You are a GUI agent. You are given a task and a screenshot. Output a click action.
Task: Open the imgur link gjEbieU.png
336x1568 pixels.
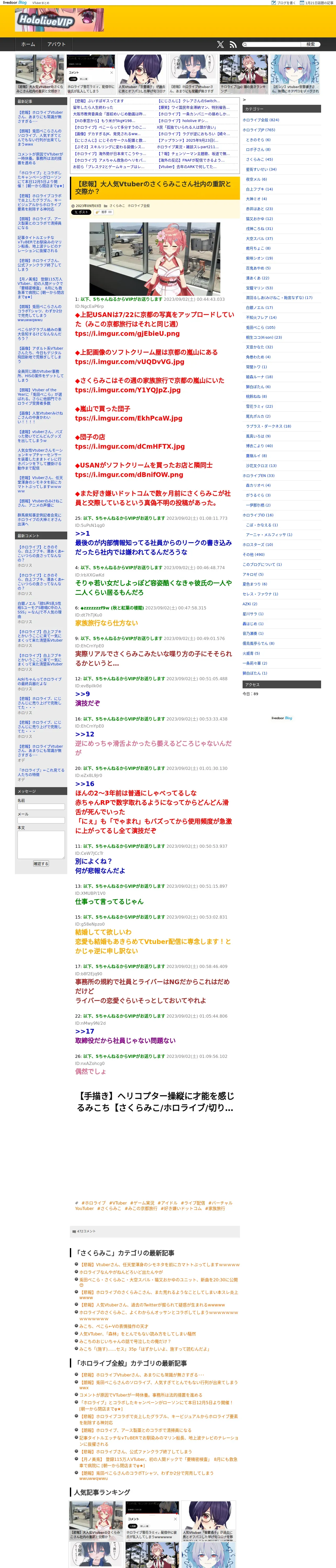(127, 333)
